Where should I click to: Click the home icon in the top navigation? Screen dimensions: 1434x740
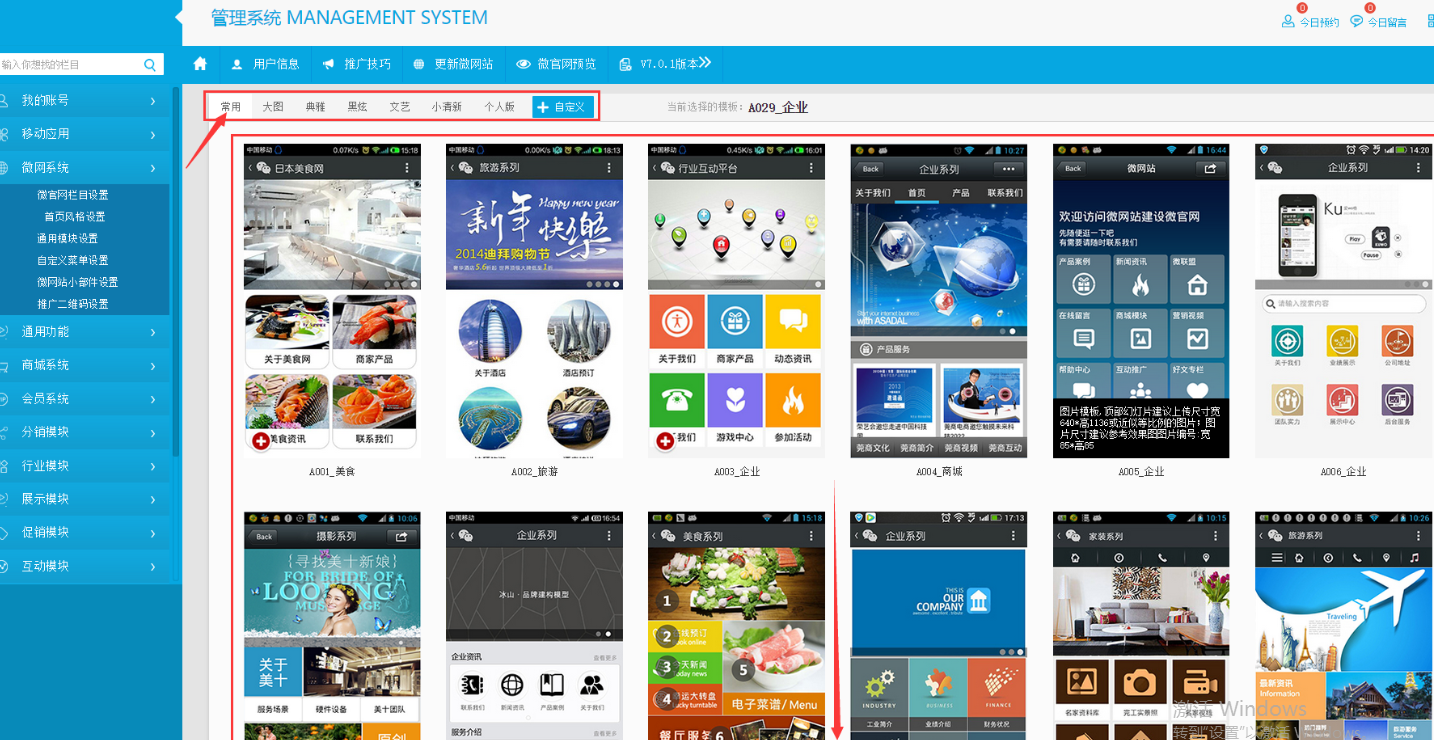click(x=200, y=64)
